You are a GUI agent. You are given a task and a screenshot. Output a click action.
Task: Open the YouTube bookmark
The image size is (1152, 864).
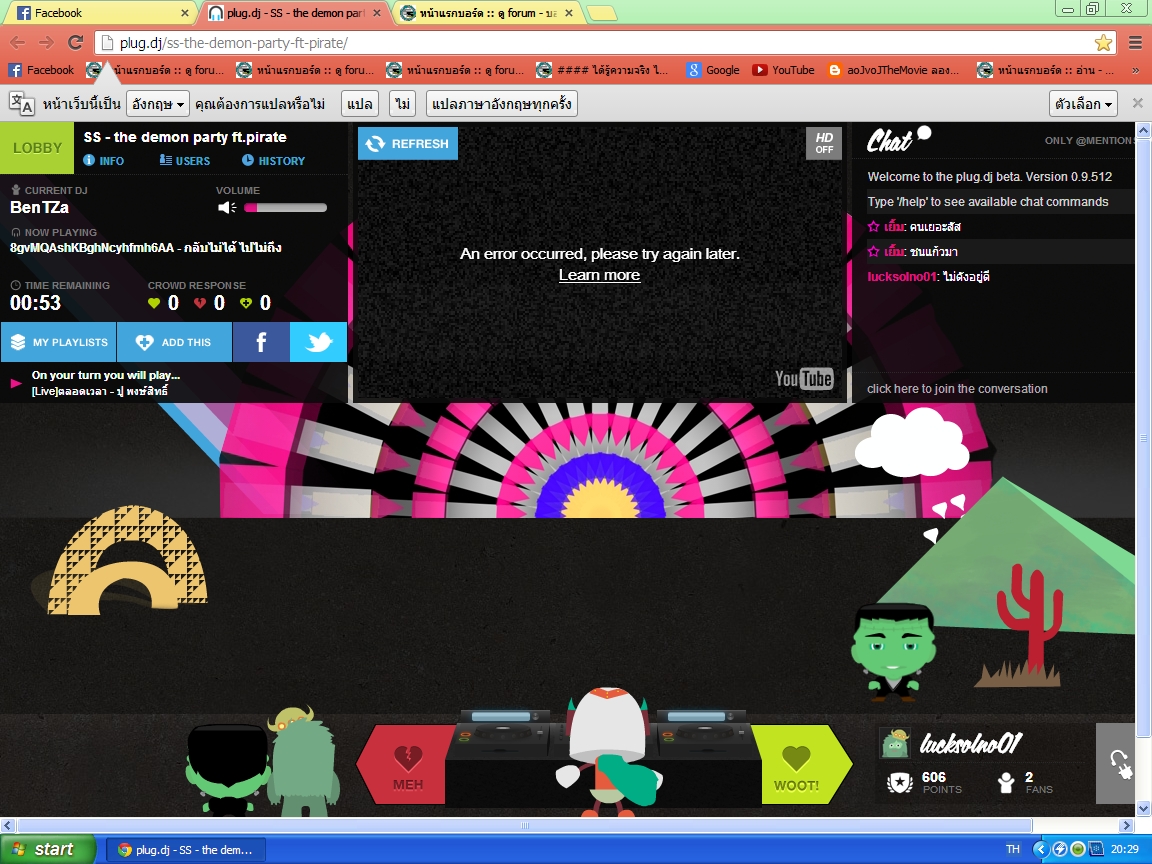[783, 70]
